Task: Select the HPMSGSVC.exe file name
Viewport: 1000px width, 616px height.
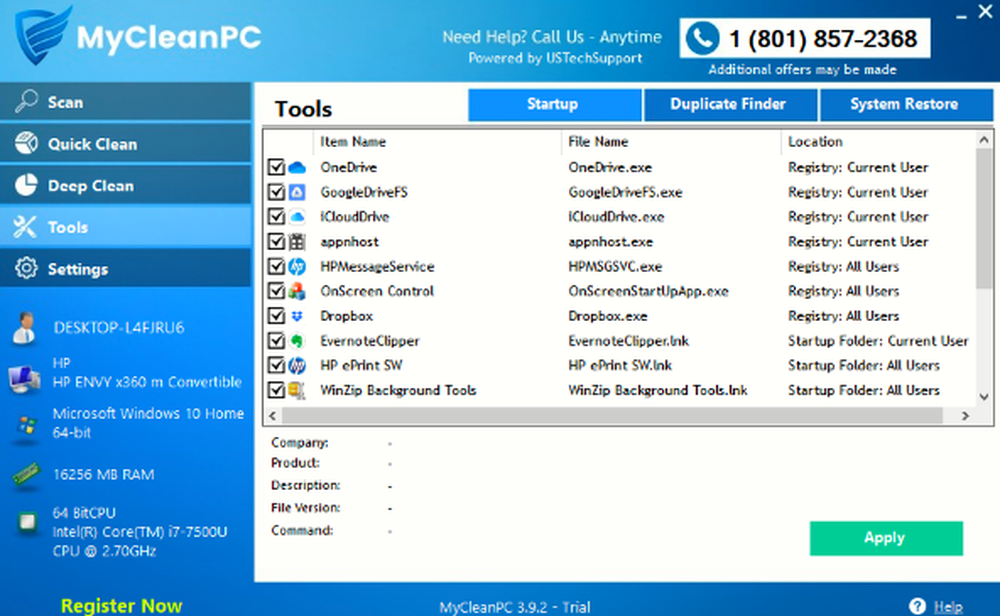Action: click(615, 267)
